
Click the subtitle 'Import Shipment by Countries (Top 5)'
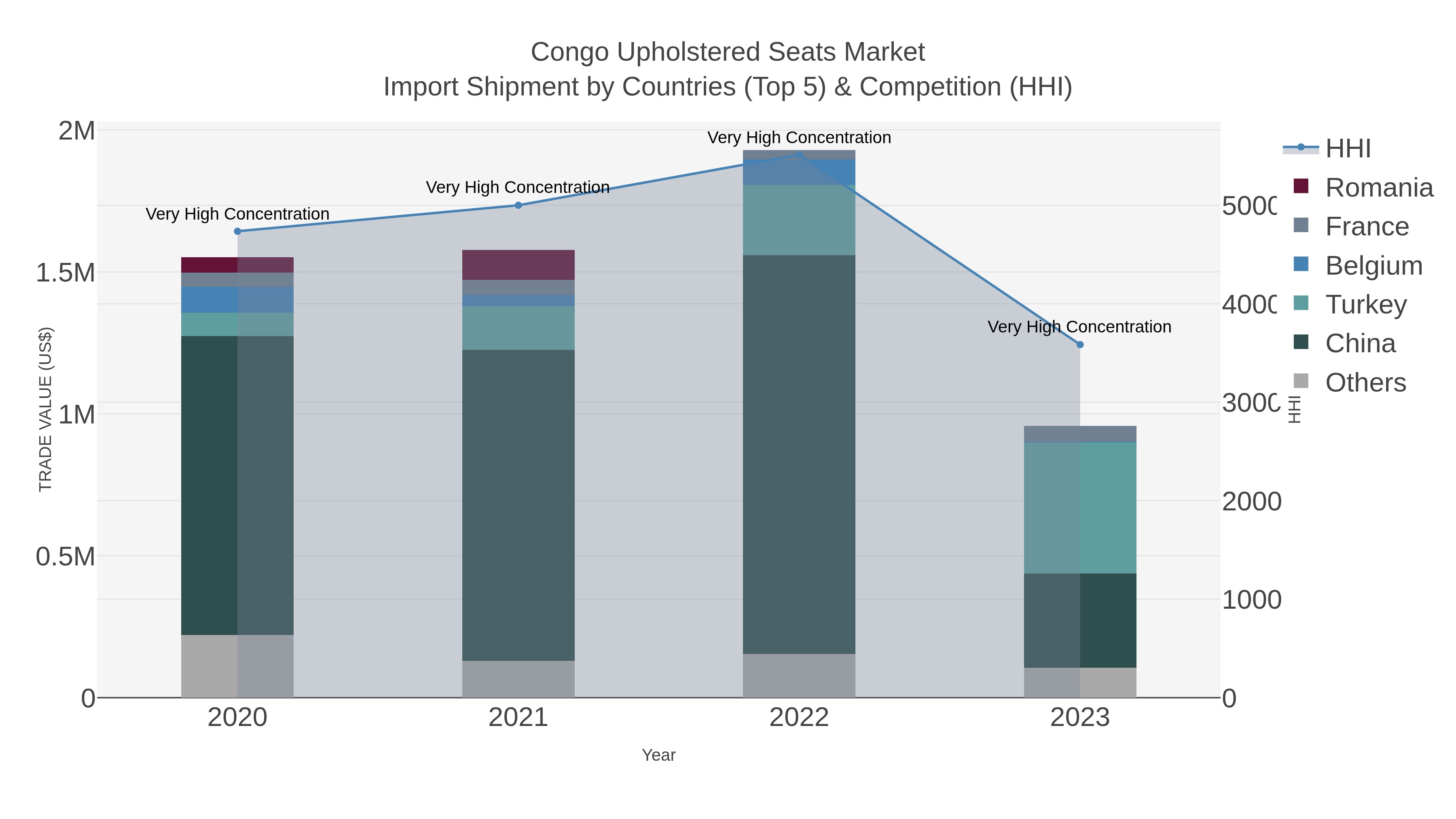pyautogui.click(x=604, y=87)
